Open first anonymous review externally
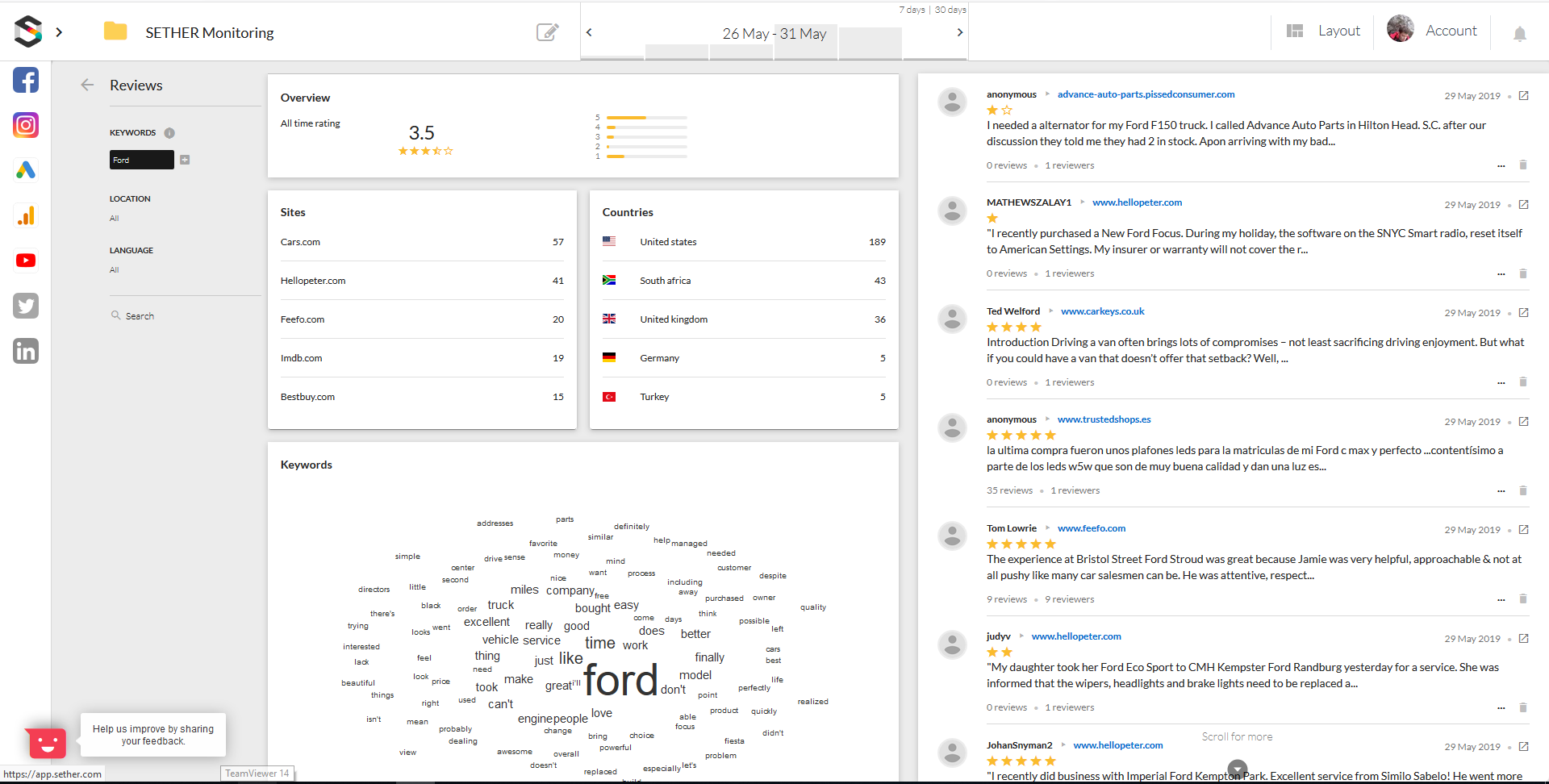This screenshot has width=1549, height=784. 1523,96
